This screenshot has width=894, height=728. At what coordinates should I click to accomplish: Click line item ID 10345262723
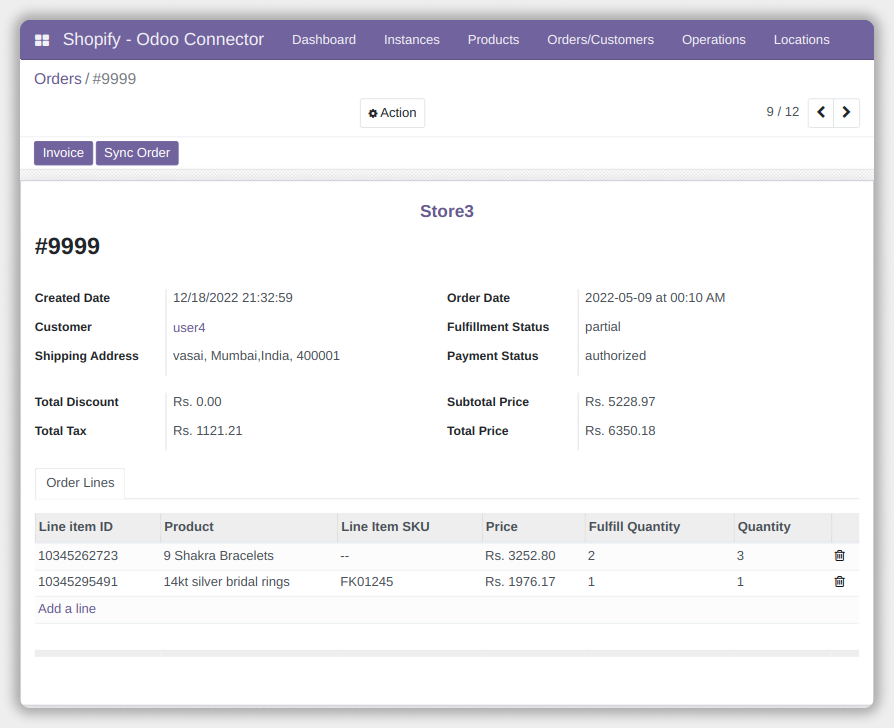(x=78, y=556)
